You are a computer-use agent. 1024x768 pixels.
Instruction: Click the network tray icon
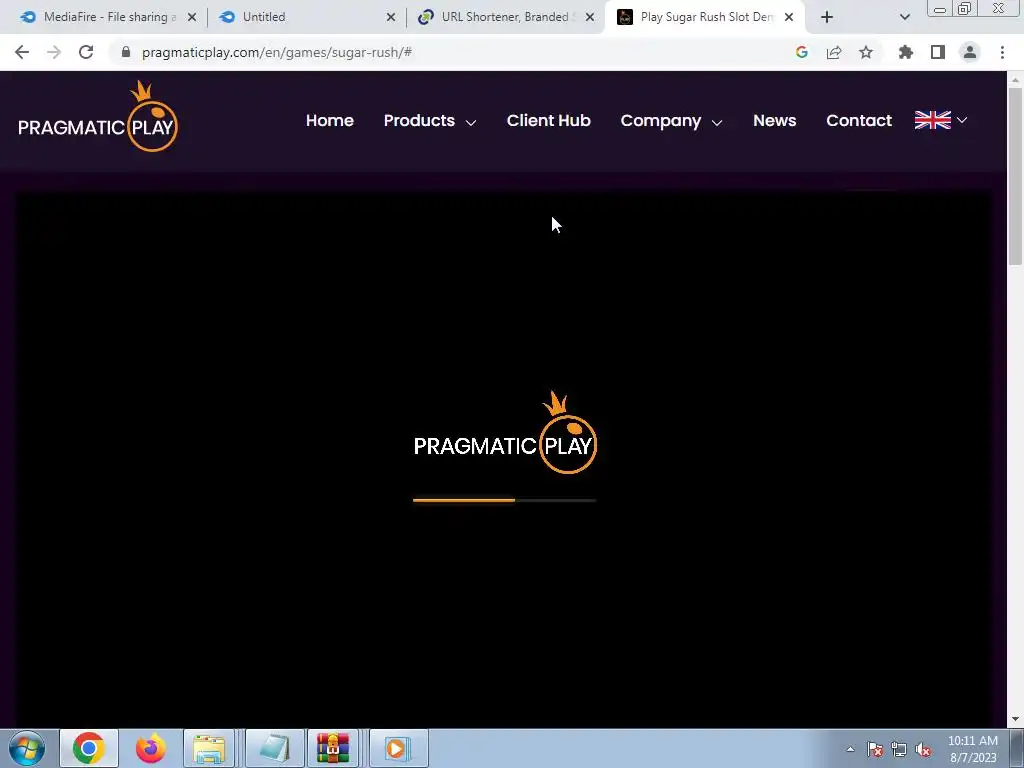(899, 749)
